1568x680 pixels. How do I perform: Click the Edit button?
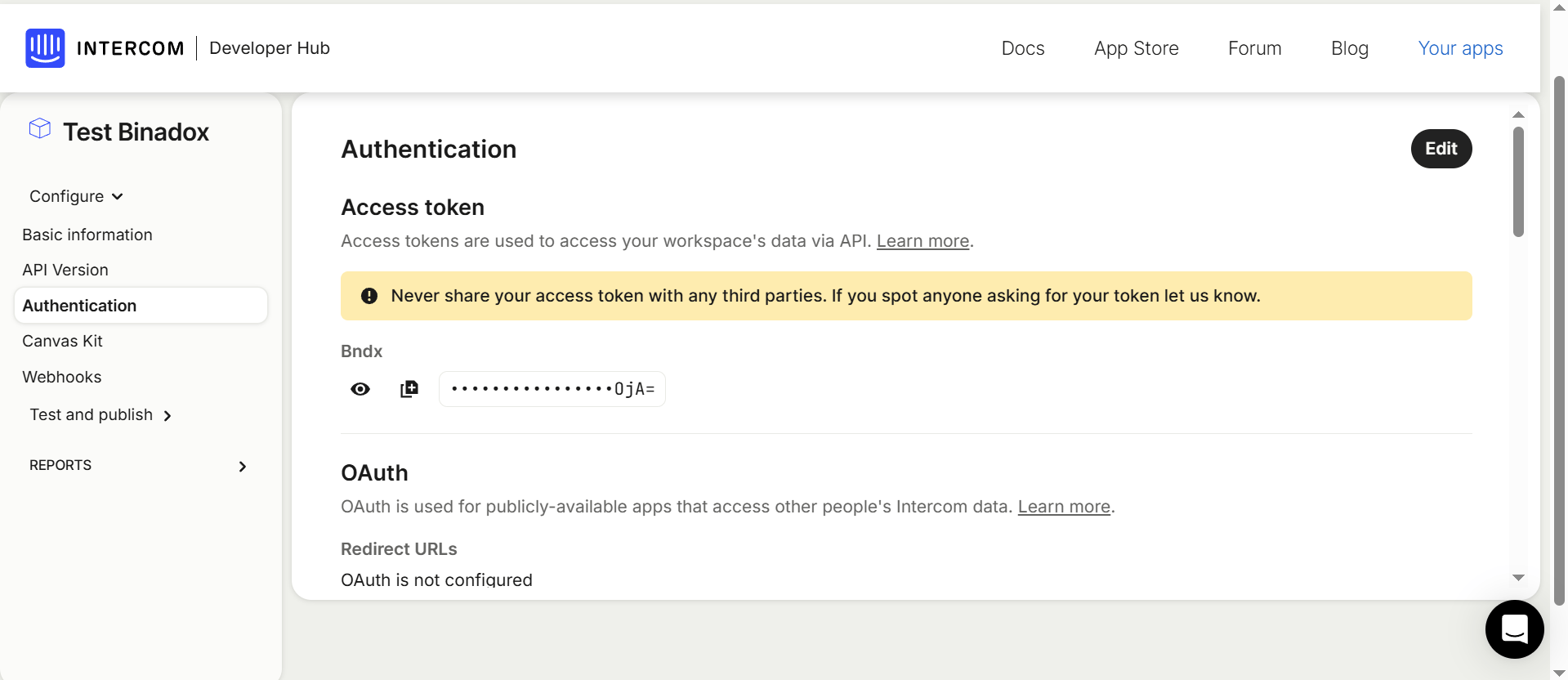click(x=1441, y=149)
